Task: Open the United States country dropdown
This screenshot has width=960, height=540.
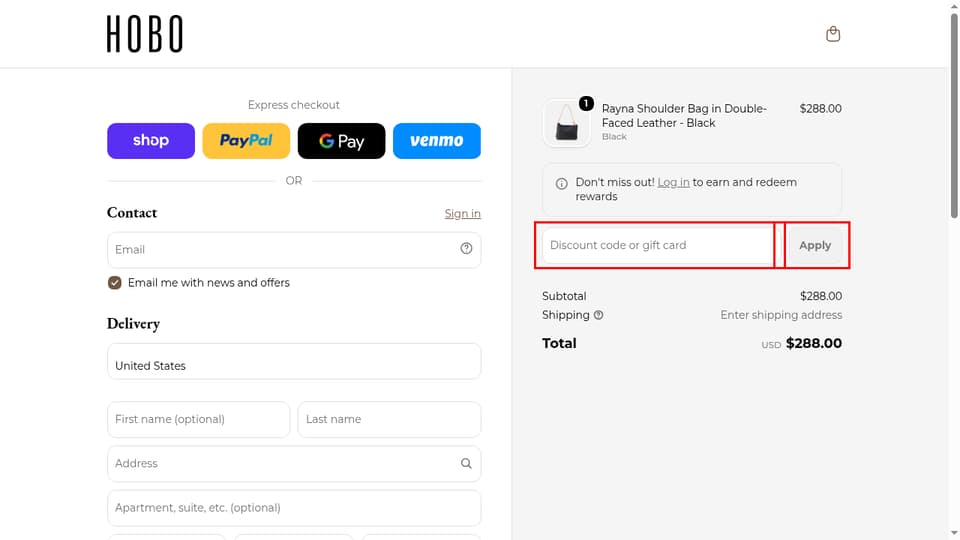Action: click(294, 361)
